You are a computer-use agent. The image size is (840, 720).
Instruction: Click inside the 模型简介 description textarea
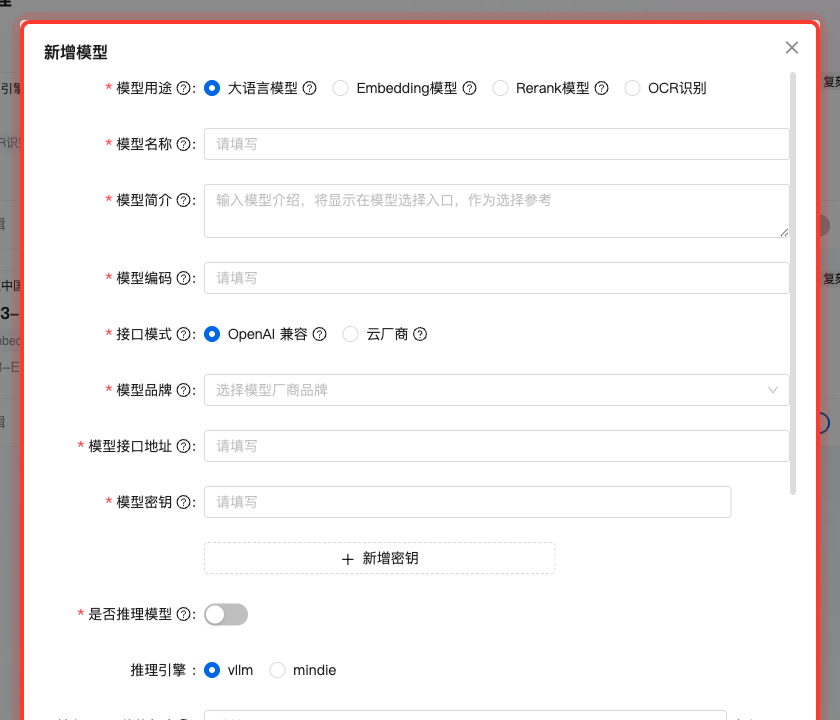(x=496, y=210)
